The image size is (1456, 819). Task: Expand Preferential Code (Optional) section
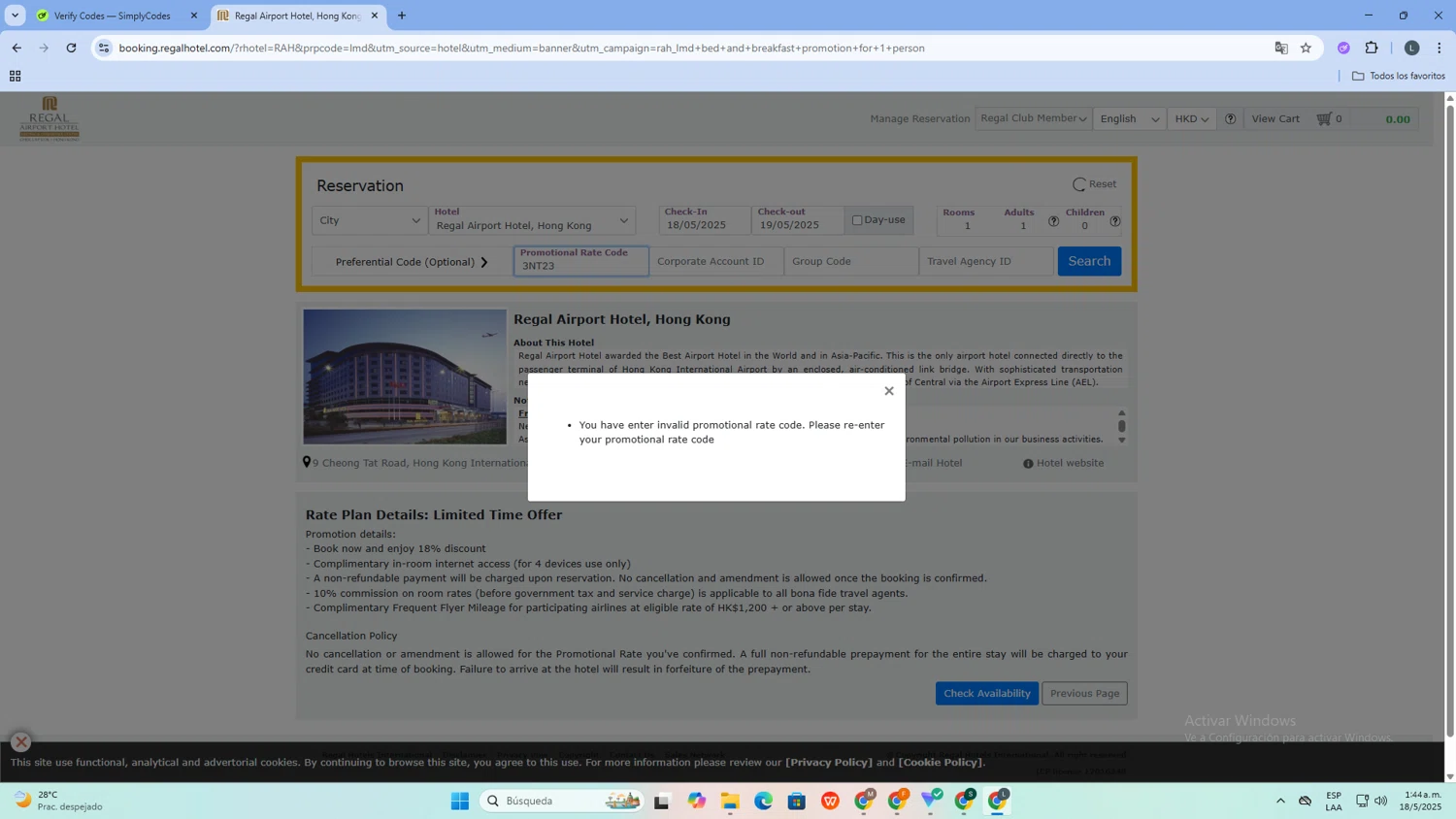[412, 262]
